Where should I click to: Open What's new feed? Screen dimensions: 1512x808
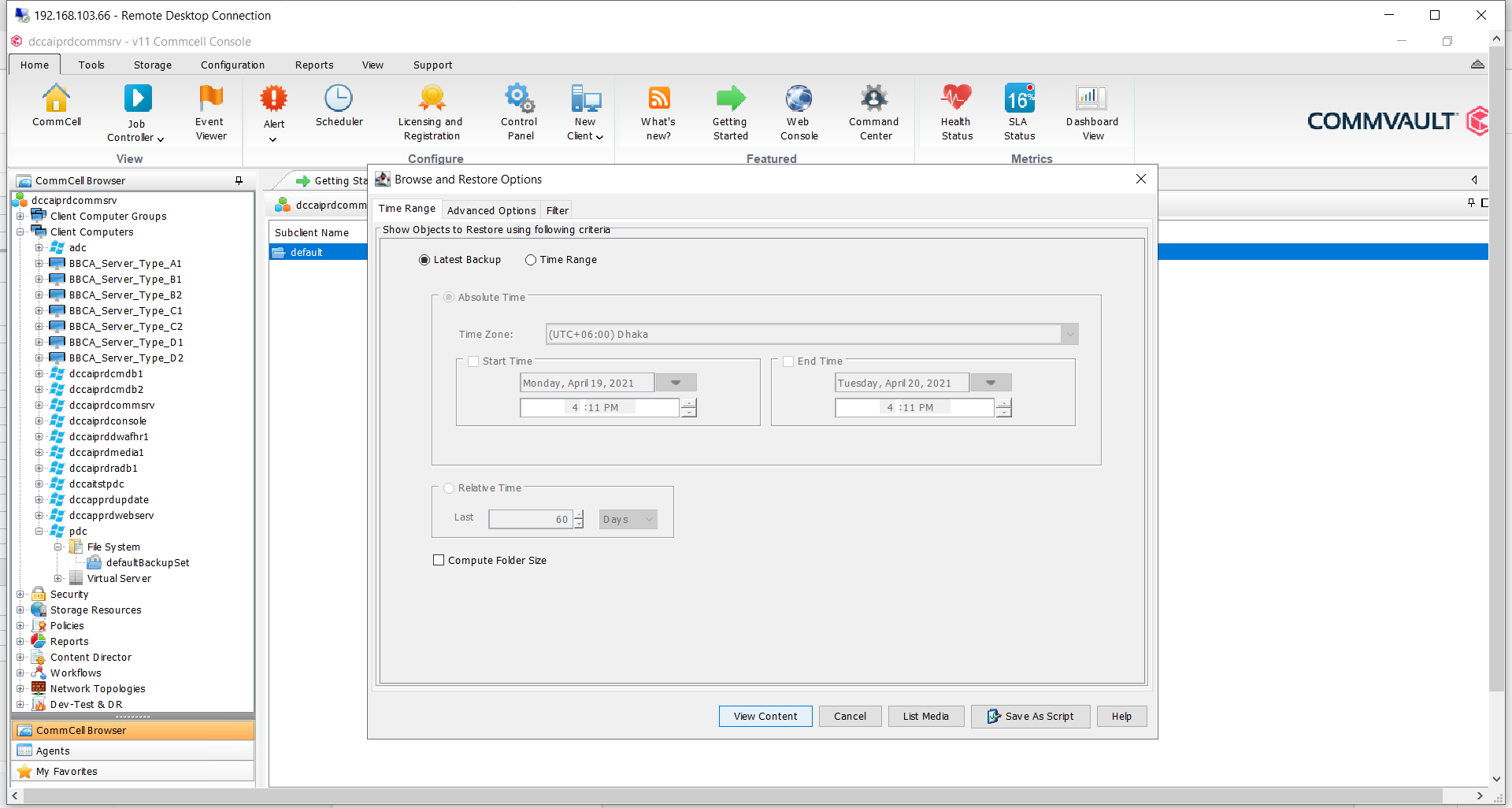coord(658,113)
